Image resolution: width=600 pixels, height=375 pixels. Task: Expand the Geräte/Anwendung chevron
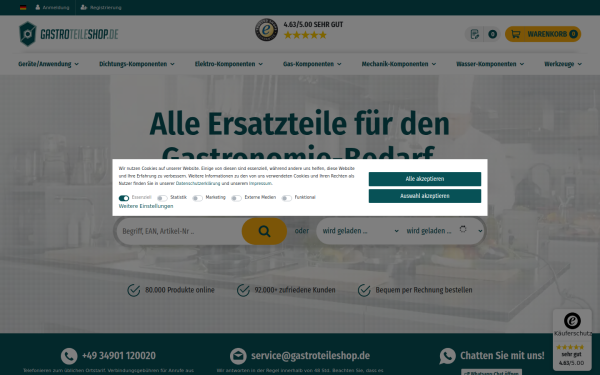pyautogui.click(x=77, y=64)
